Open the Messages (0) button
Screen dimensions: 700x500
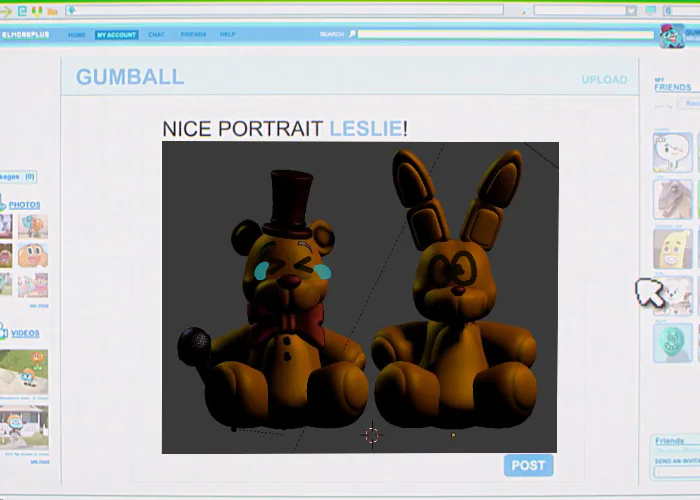(18, 177)
